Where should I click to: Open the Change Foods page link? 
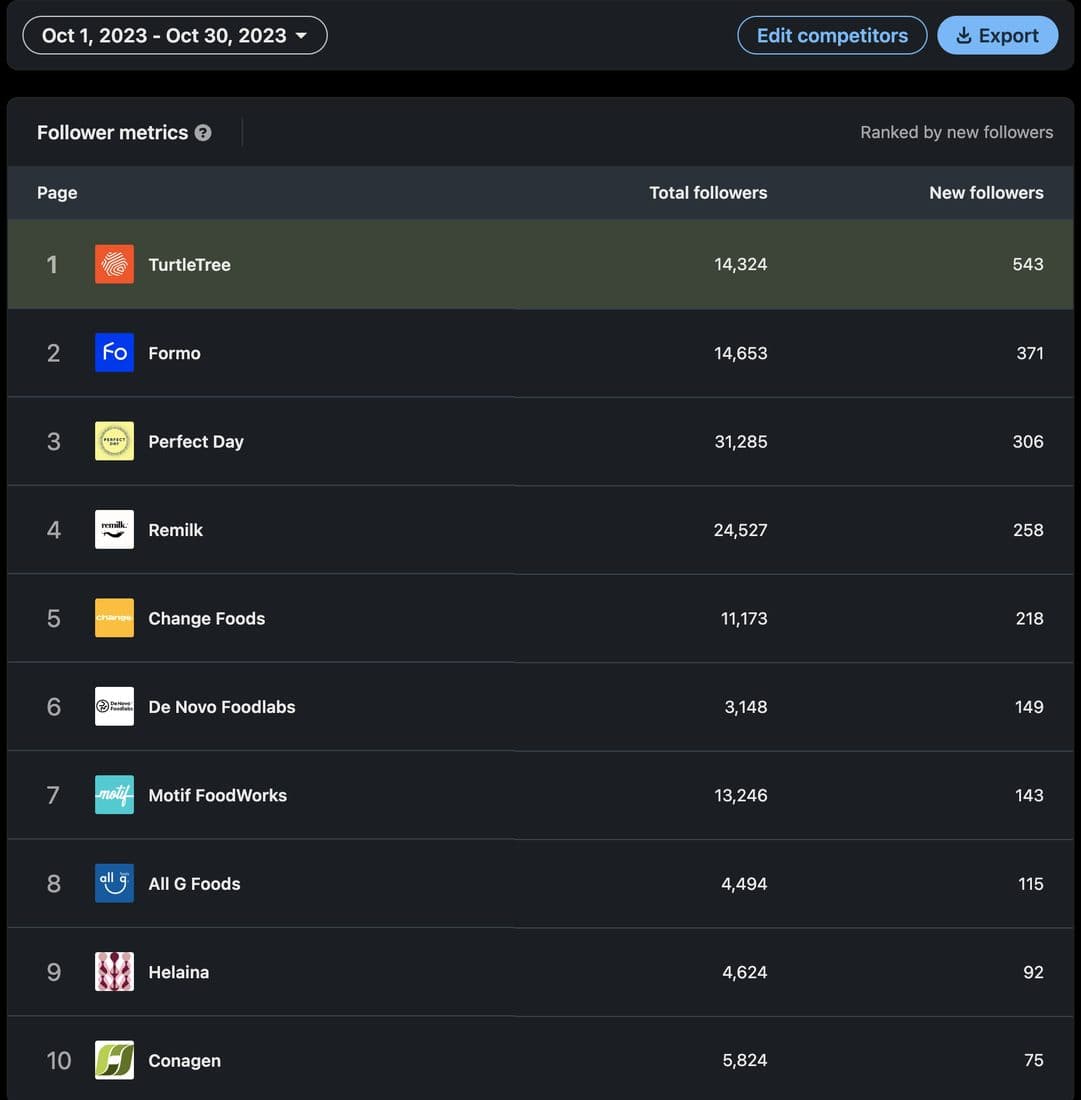[207, 619]
